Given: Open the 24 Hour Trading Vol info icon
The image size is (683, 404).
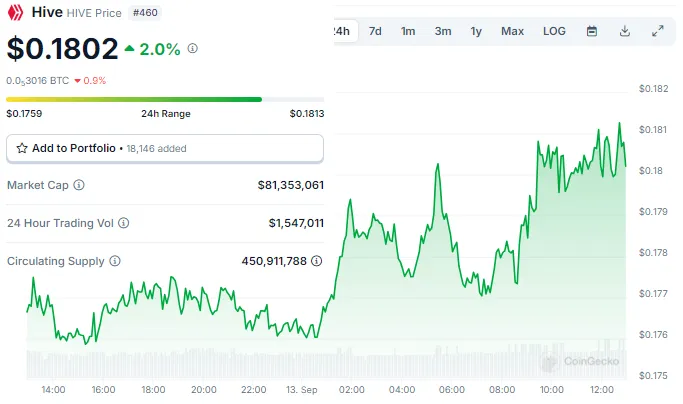Looking at the screenshot, I should 124,223.
